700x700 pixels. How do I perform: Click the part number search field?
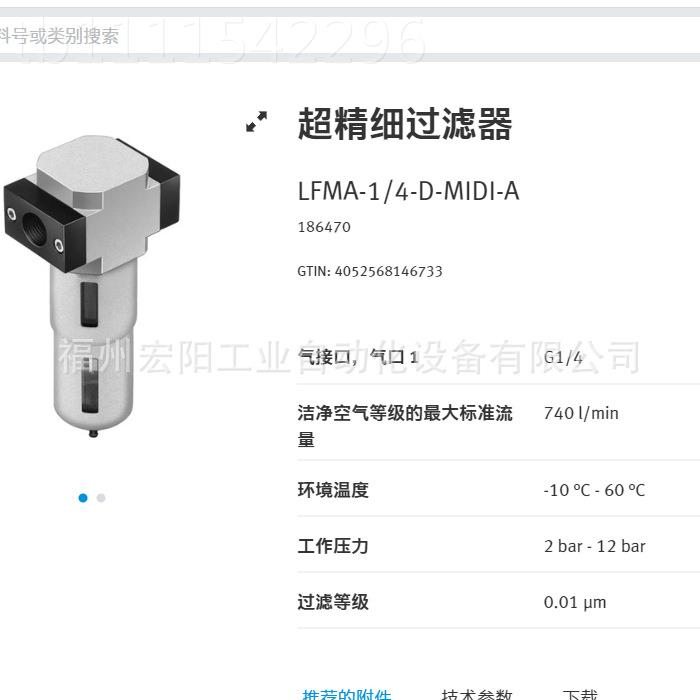tap(350, 36)
